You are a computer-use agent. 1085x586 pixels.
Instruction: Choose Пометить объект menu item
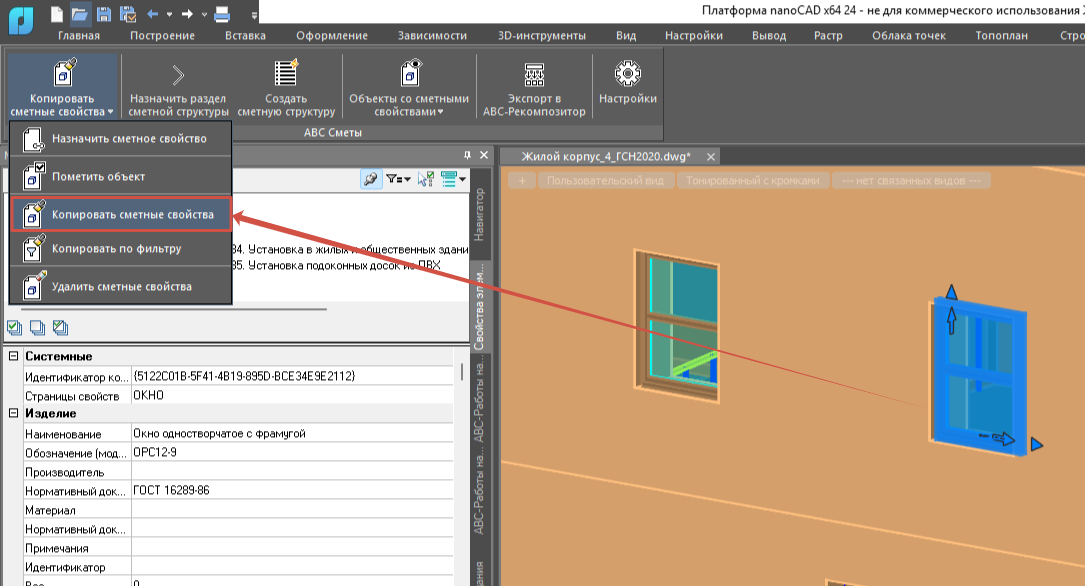pyautogui.click(x=120, y=176)
